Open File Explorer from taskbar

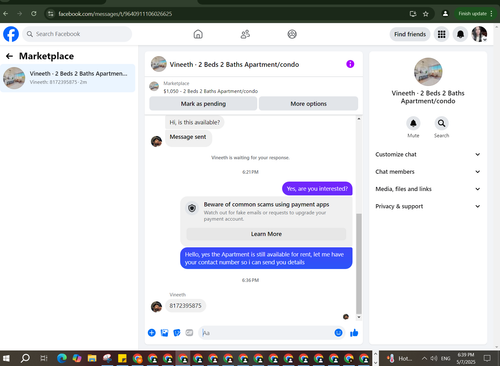point(92,358)
